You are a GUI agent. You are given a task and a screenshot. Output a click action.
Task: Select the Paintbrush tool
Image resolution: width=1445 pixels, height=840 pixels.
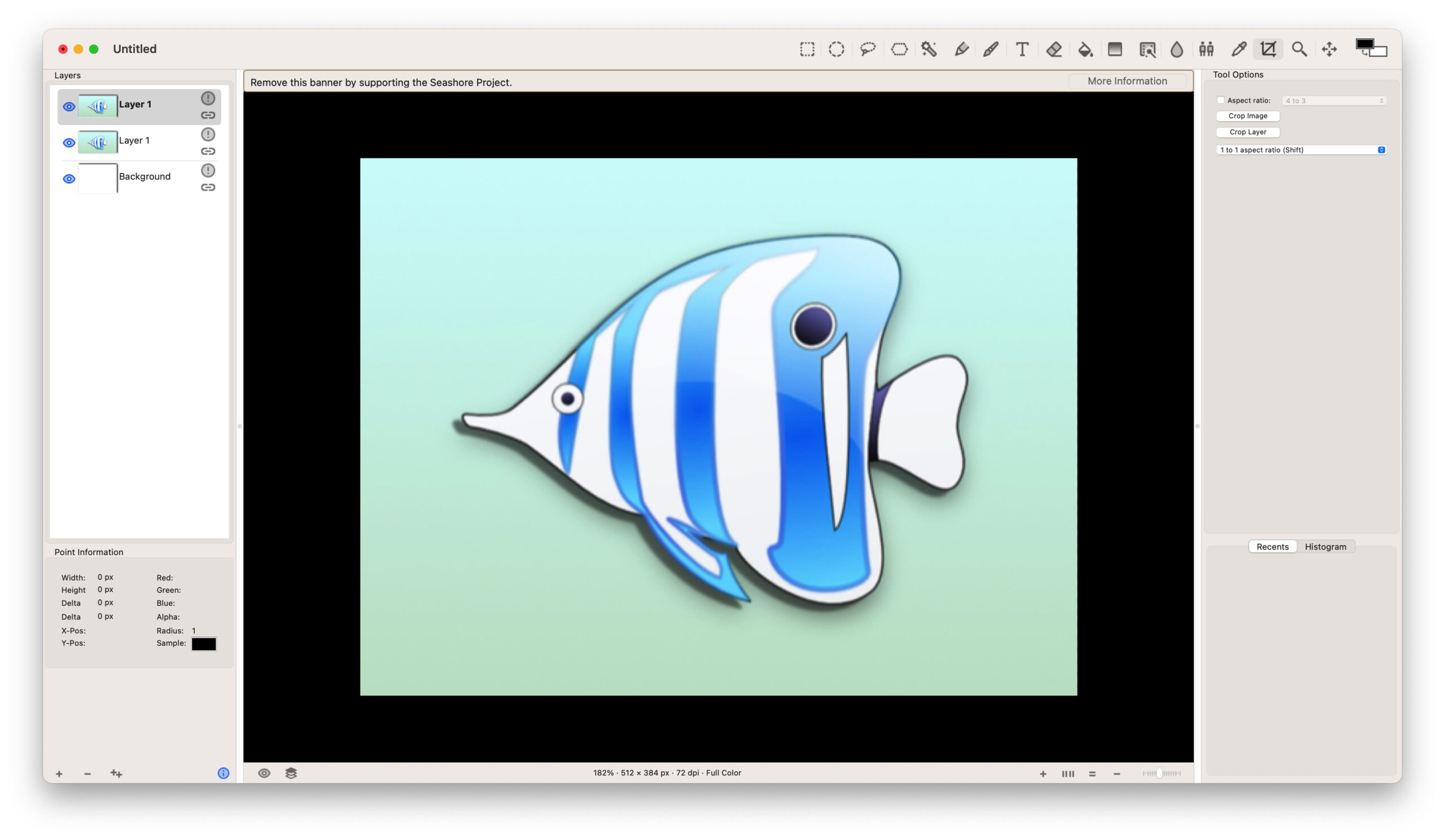(991, 49)
